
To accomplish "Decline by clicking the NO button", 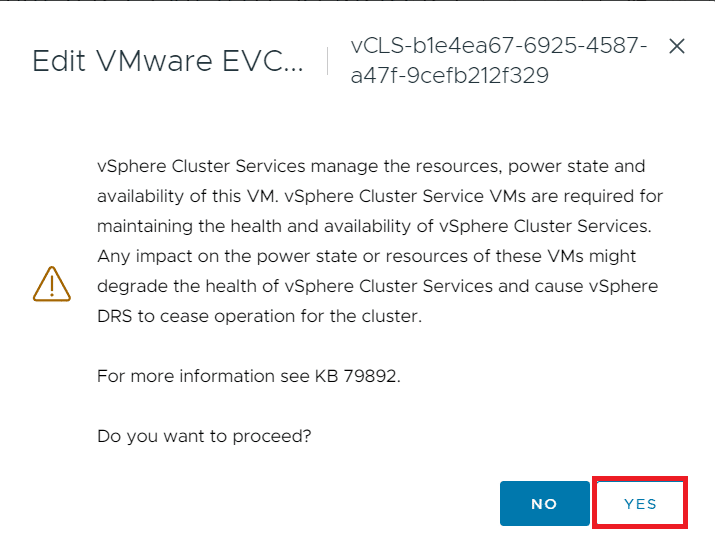I will point(544,503).
